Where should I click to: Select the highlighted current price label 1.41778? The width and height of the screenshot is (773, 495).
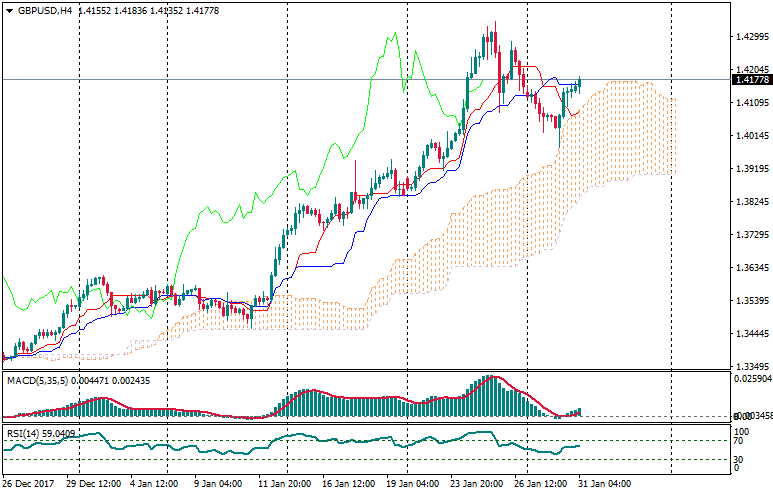tap(750, 80)
